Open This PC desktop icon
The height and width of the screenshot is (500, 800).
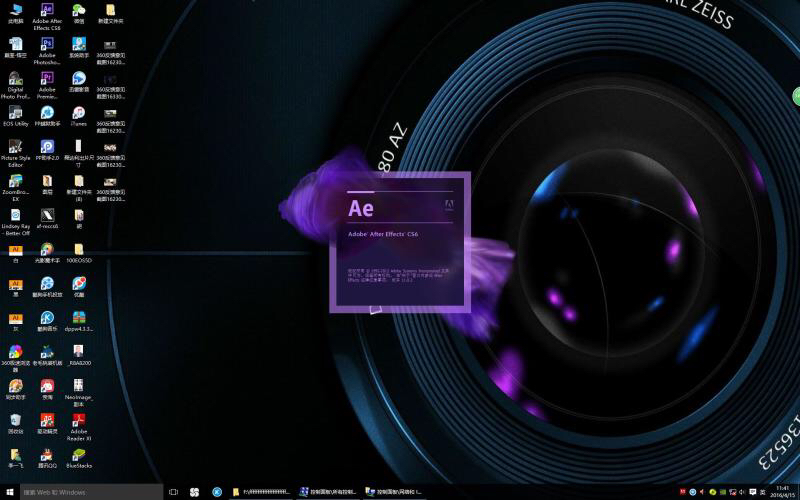pos(15,13)
